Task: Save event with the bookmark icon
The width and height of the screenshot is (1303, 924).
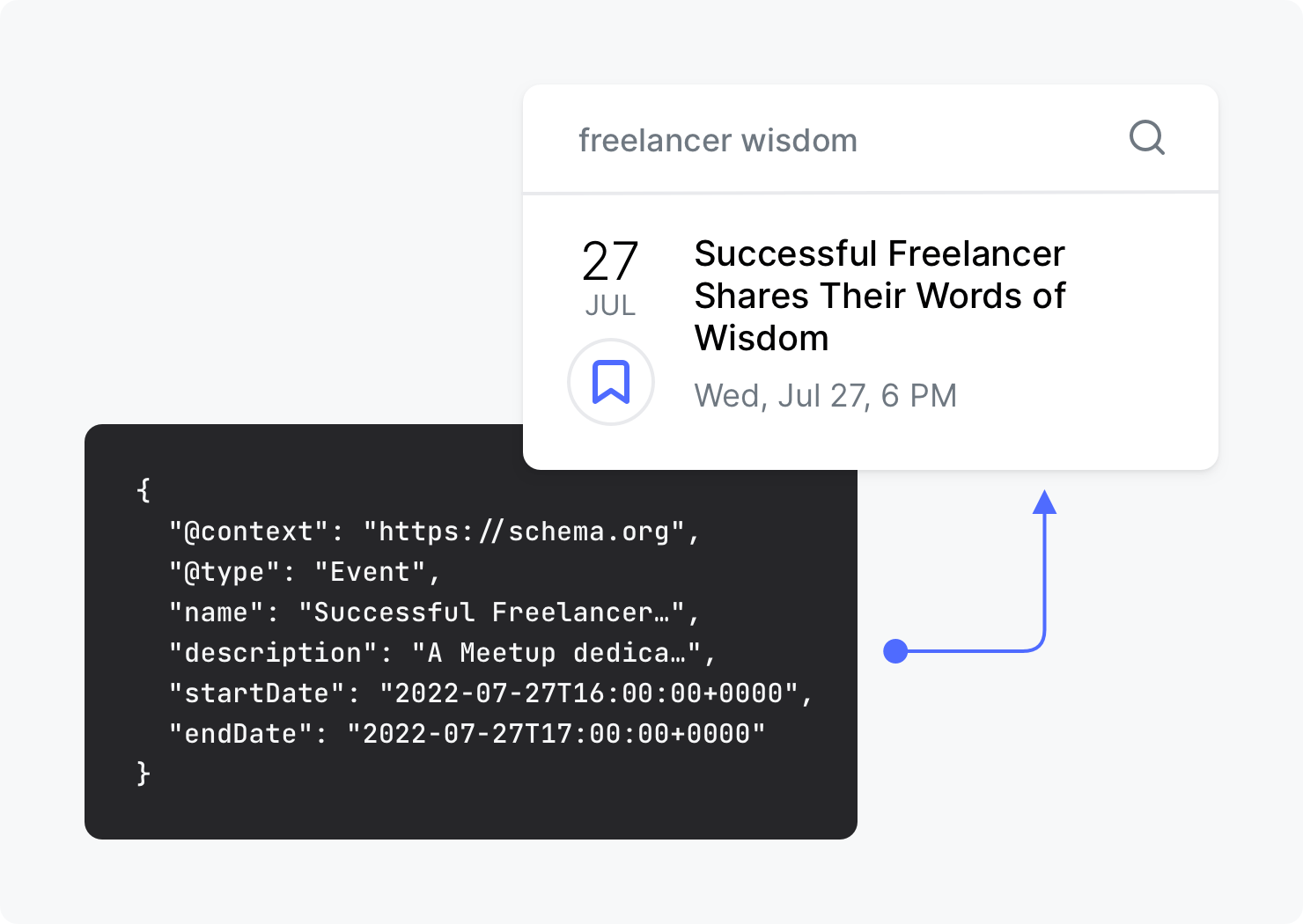Action: (611, 382)
